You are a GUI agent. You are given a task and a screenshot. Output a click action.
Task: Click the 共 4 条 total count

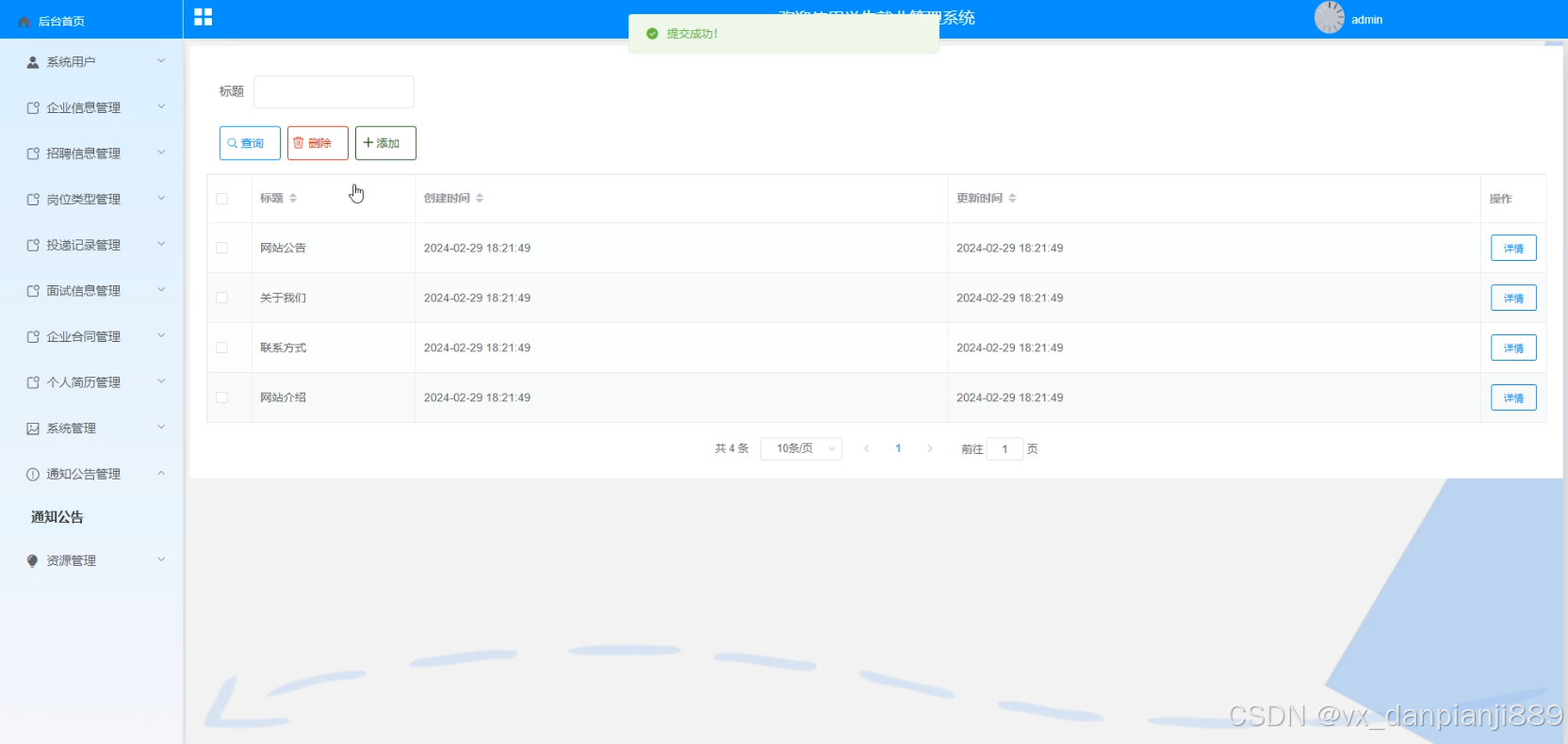[x=731, y=448]
